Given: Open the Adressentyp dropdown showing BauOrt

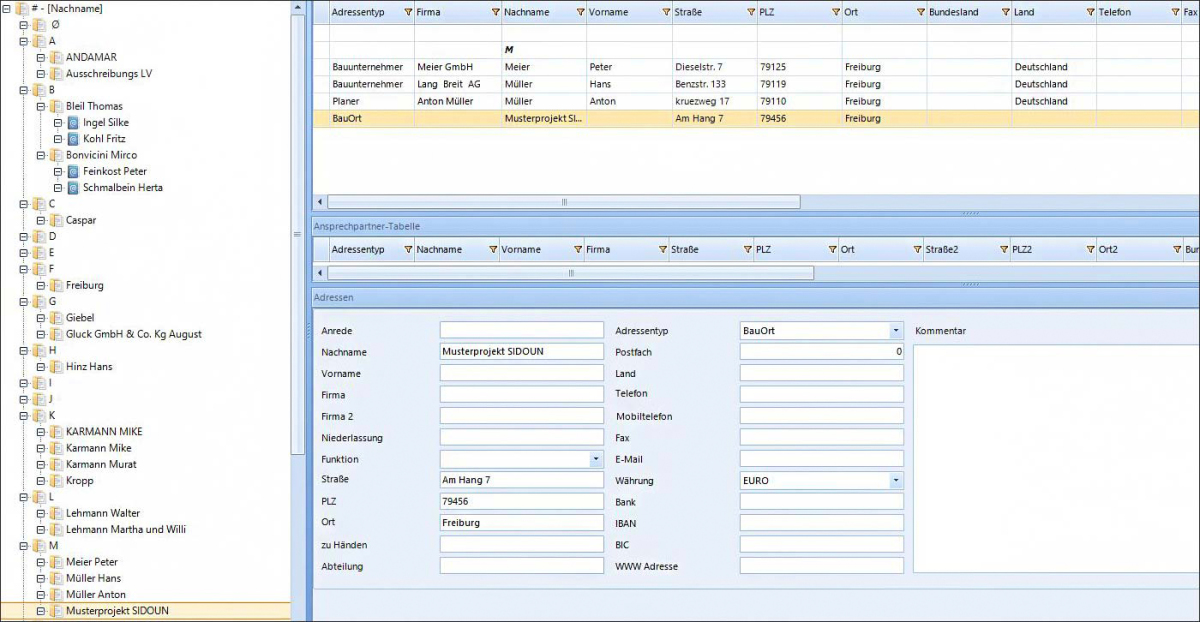Looking at the screenshot, I should coord(895,331).
